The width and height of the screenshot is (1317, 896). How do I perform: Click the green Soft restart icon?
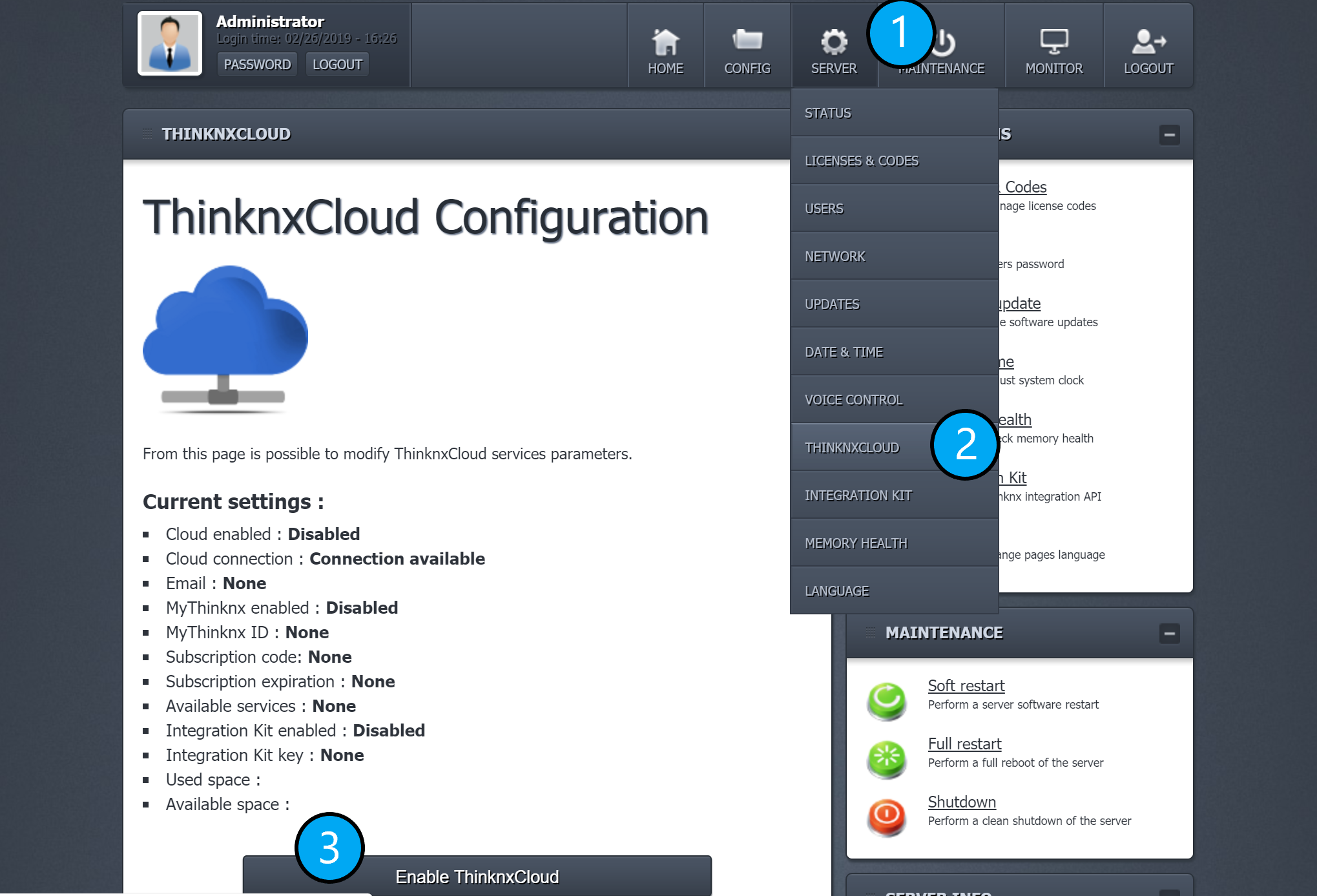887,701
